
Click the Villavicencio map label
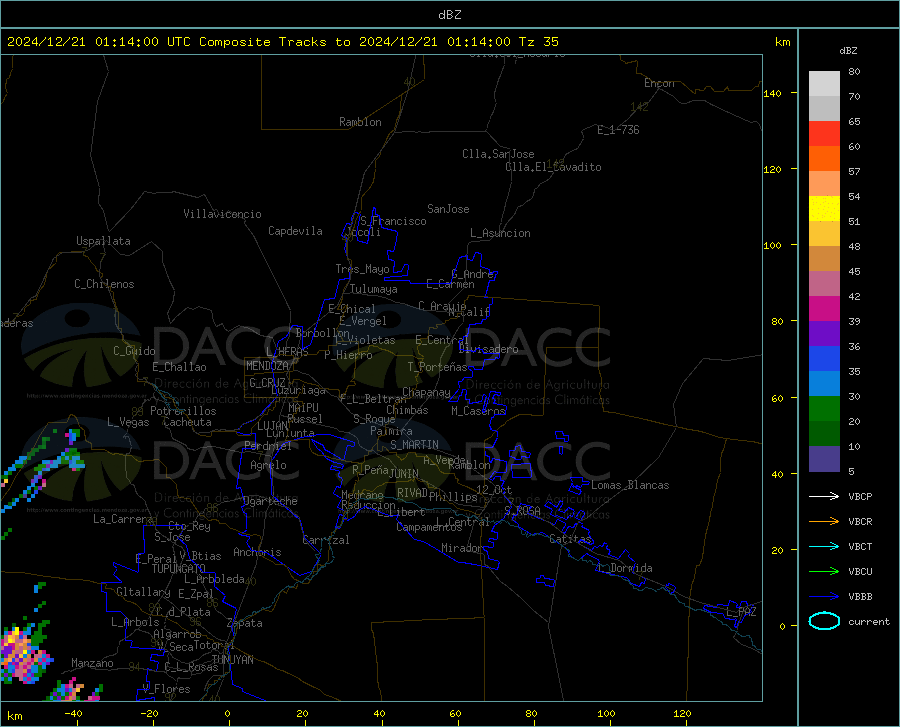click(x=222, y=214)
